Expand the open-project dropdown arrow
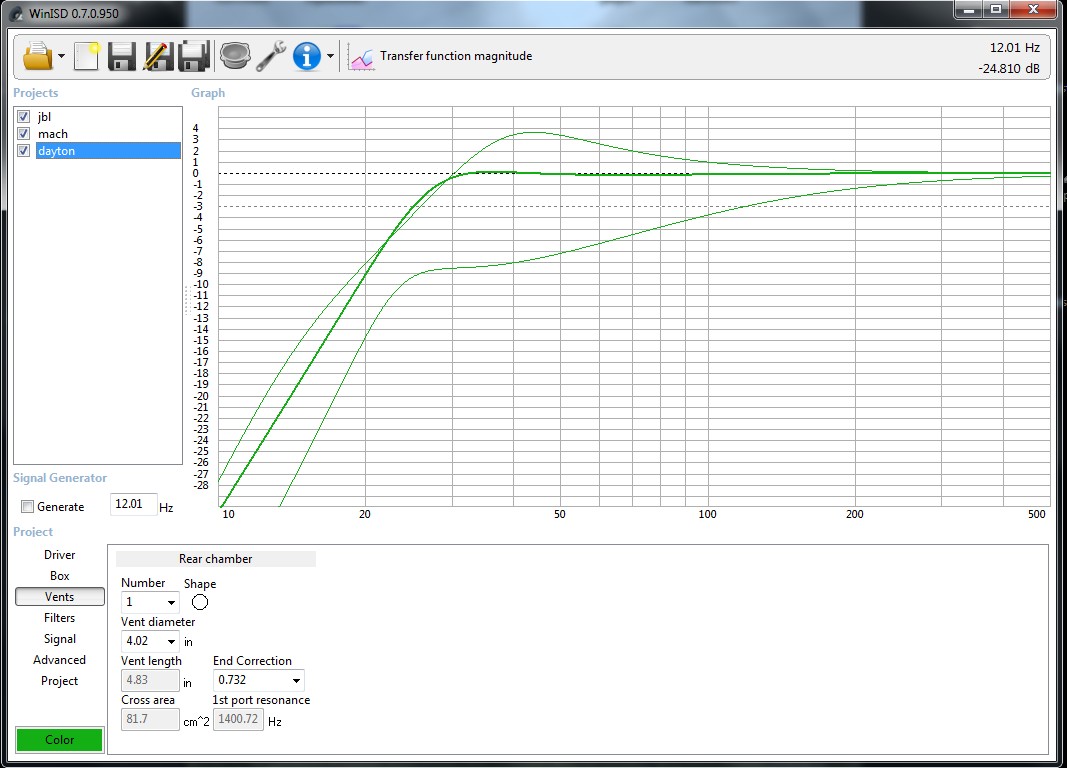This screenshot has height=768, width=1067. 61,56
